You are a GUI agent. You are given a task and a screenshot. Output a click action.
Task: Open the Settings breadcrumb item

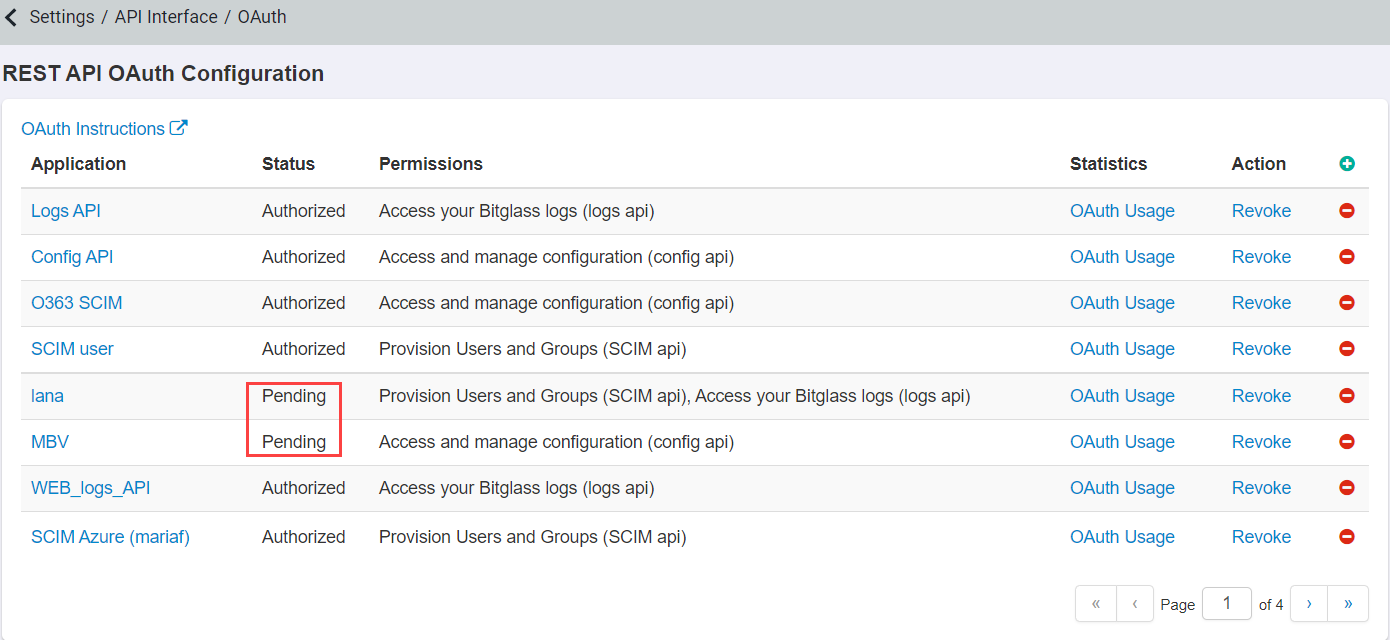pos(61,17)
